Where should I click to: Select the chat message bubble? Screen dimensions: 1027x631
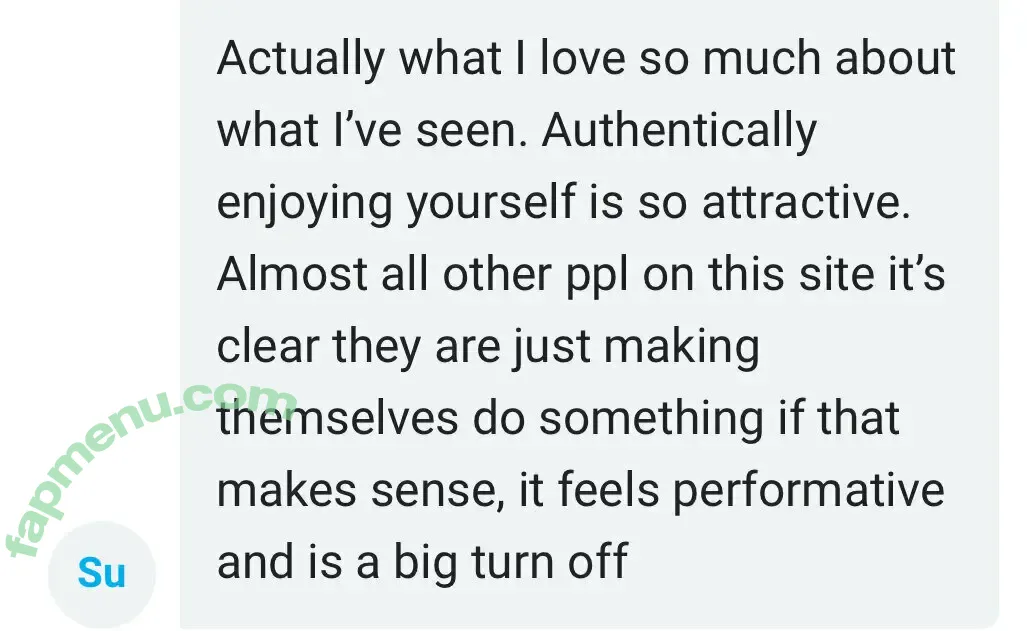coord(590,310)
